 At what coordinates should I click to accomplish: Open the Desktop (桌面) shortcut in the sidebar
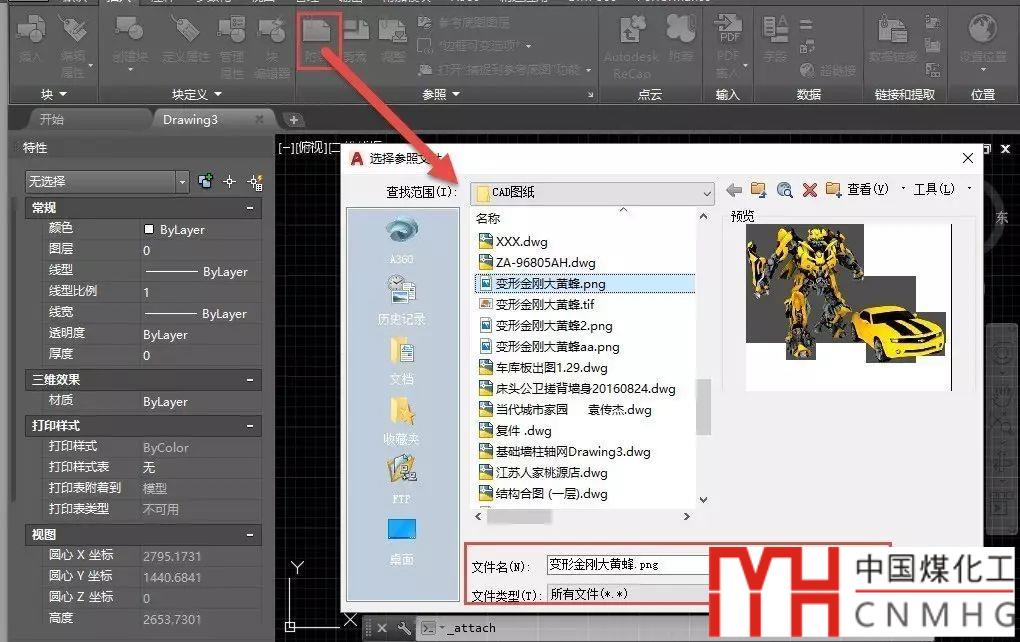pos(401,540)
